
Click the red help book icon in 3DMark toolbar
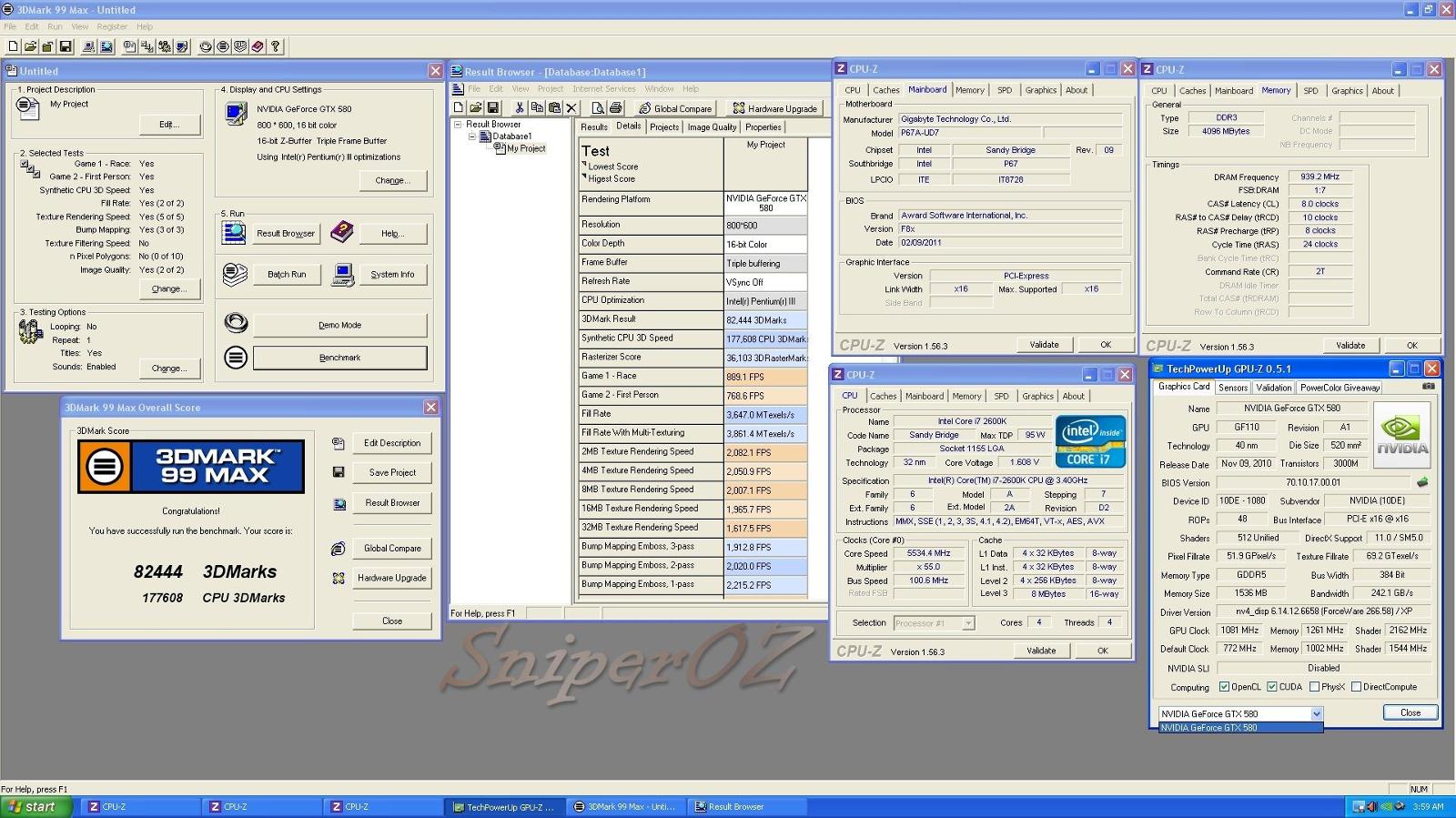258,46
